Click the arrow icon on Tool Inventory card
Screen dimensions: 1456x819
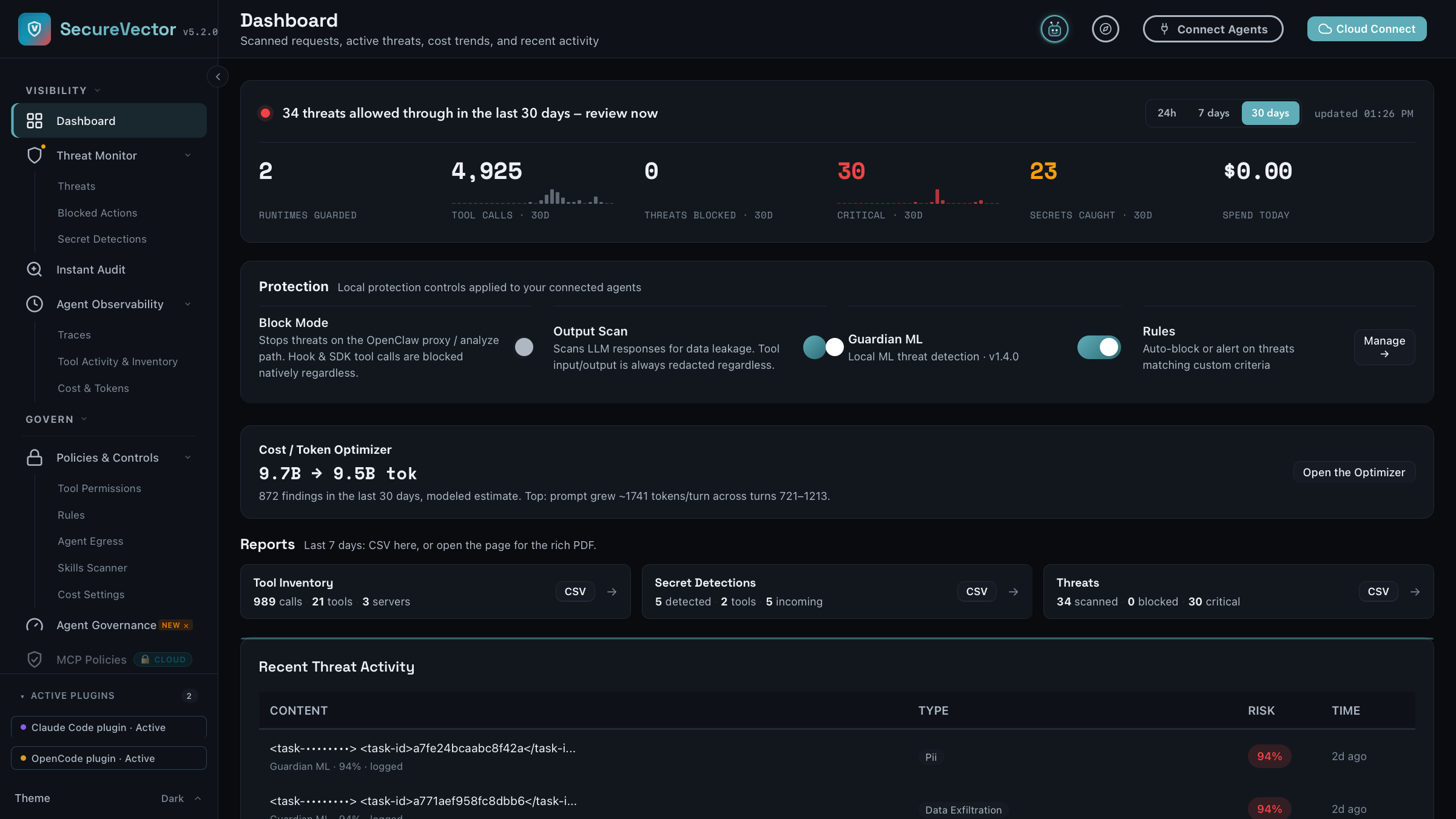(x=612, y=591)
